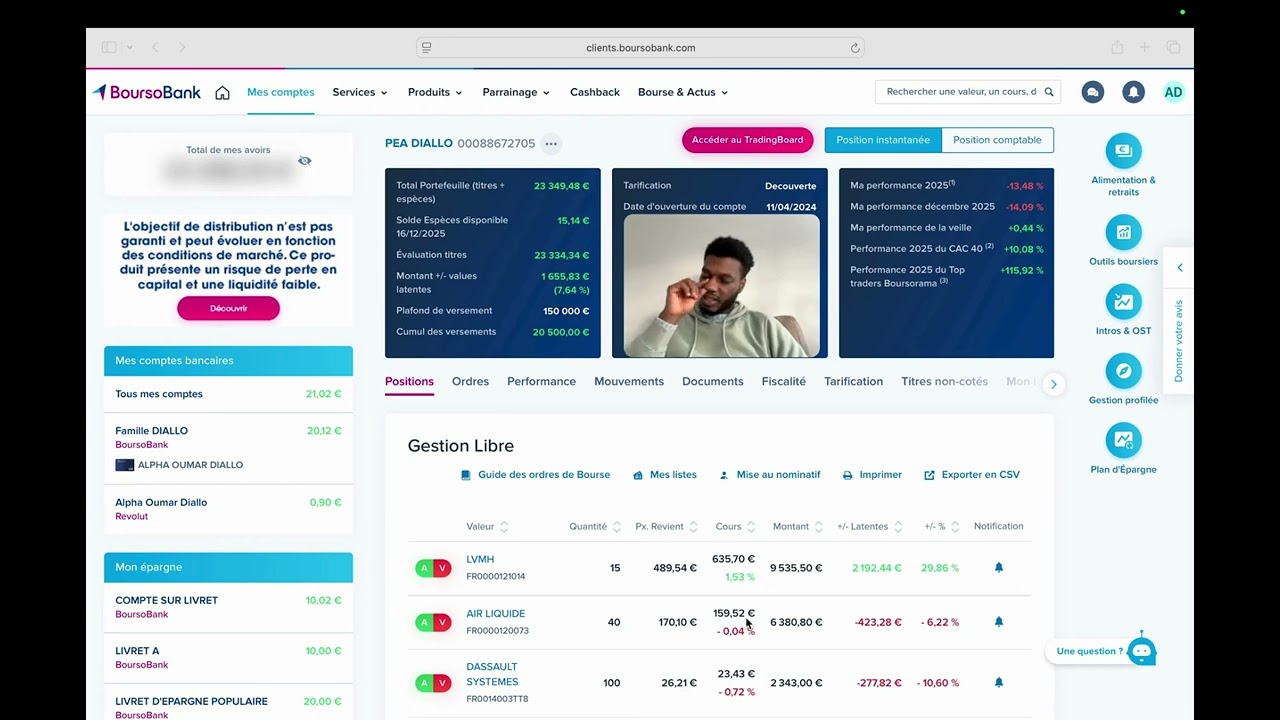Open the Mes comptes menu

point(281,92)
